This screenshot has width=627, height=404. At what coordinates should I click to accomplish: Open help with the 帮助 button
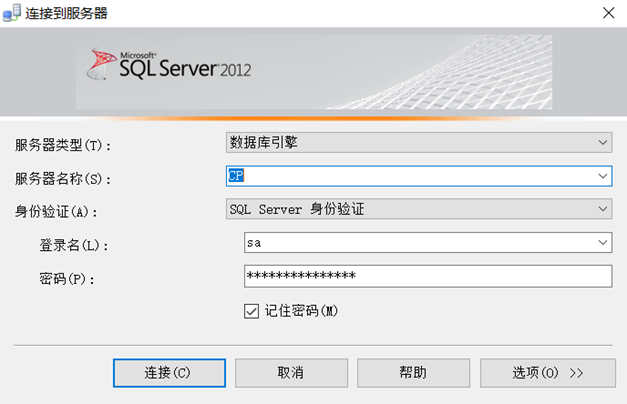(413, 373)
